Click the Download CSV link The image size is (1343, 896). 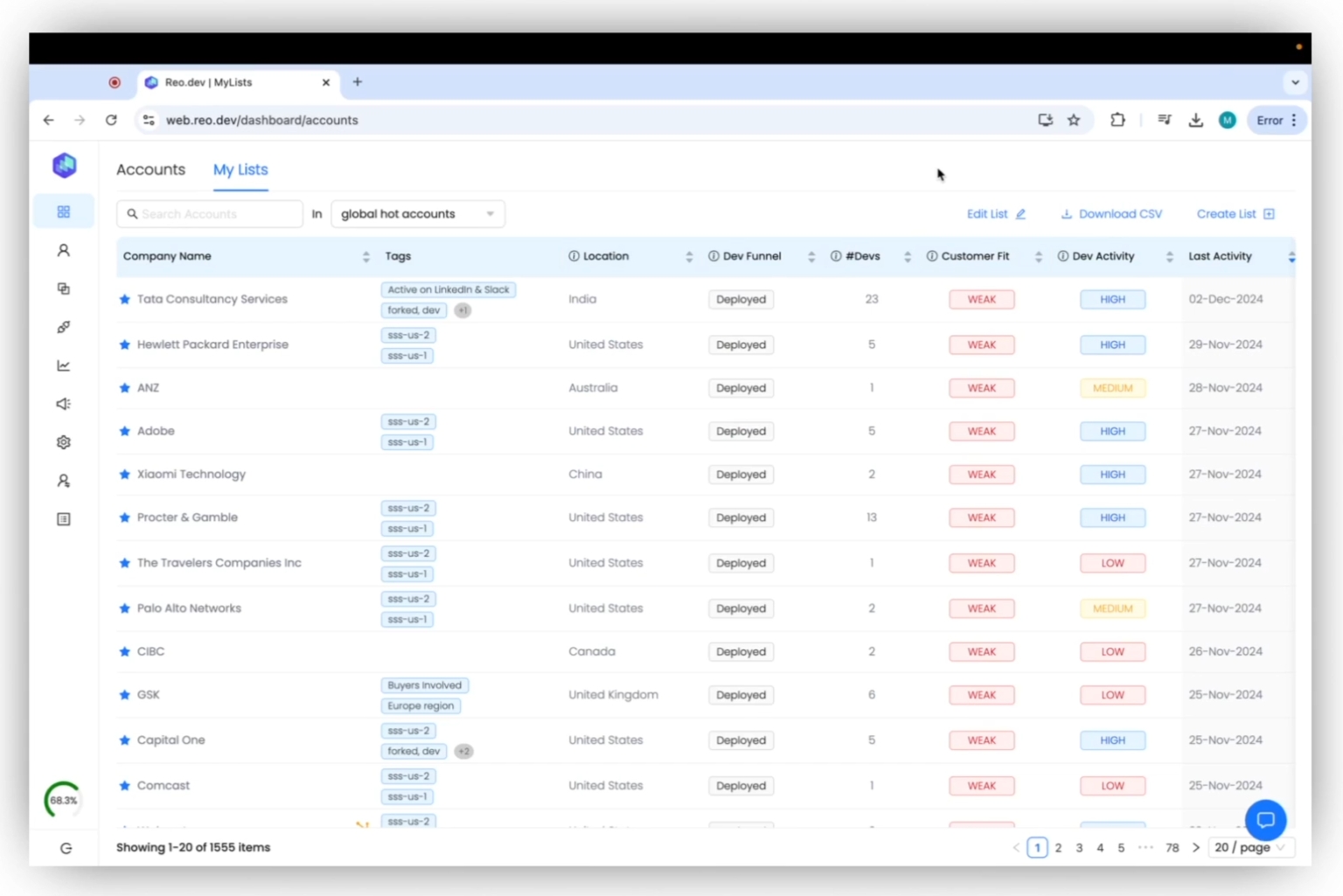click(x=1111, y=214)
